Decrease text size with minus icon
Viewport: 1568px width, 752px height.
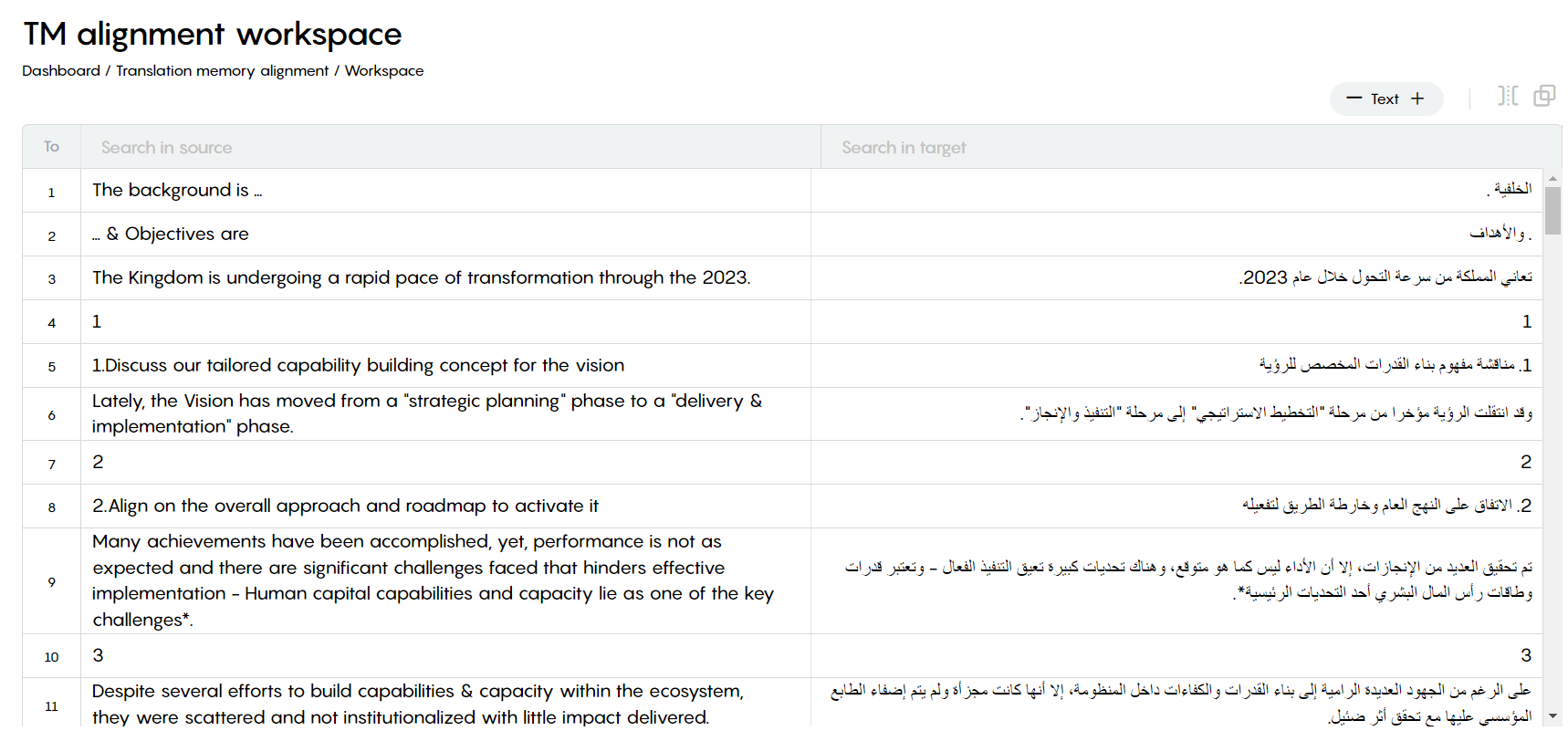coord(1354,99)
